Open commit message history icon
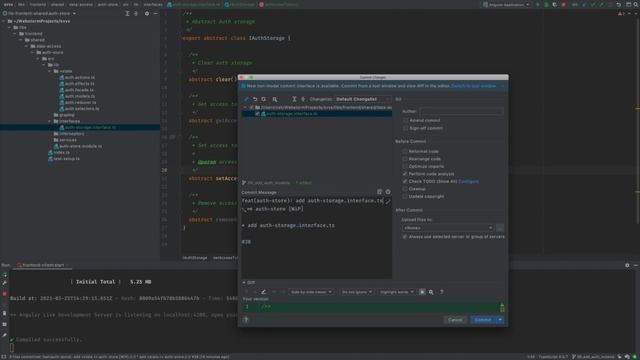The image size is (640, 360). 380,192
